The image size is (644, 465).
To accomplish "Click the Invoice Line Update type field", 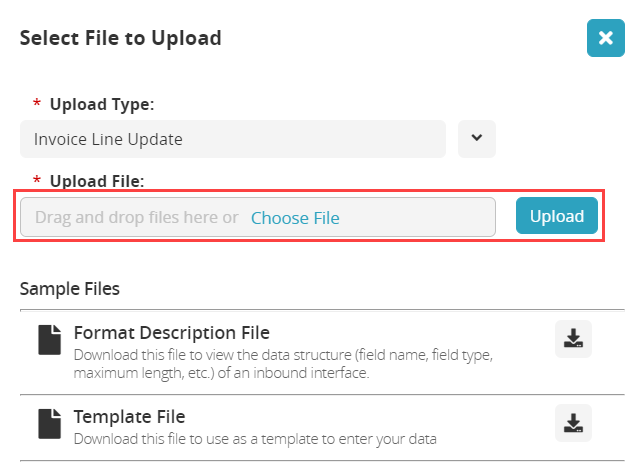I will point(232,139).
